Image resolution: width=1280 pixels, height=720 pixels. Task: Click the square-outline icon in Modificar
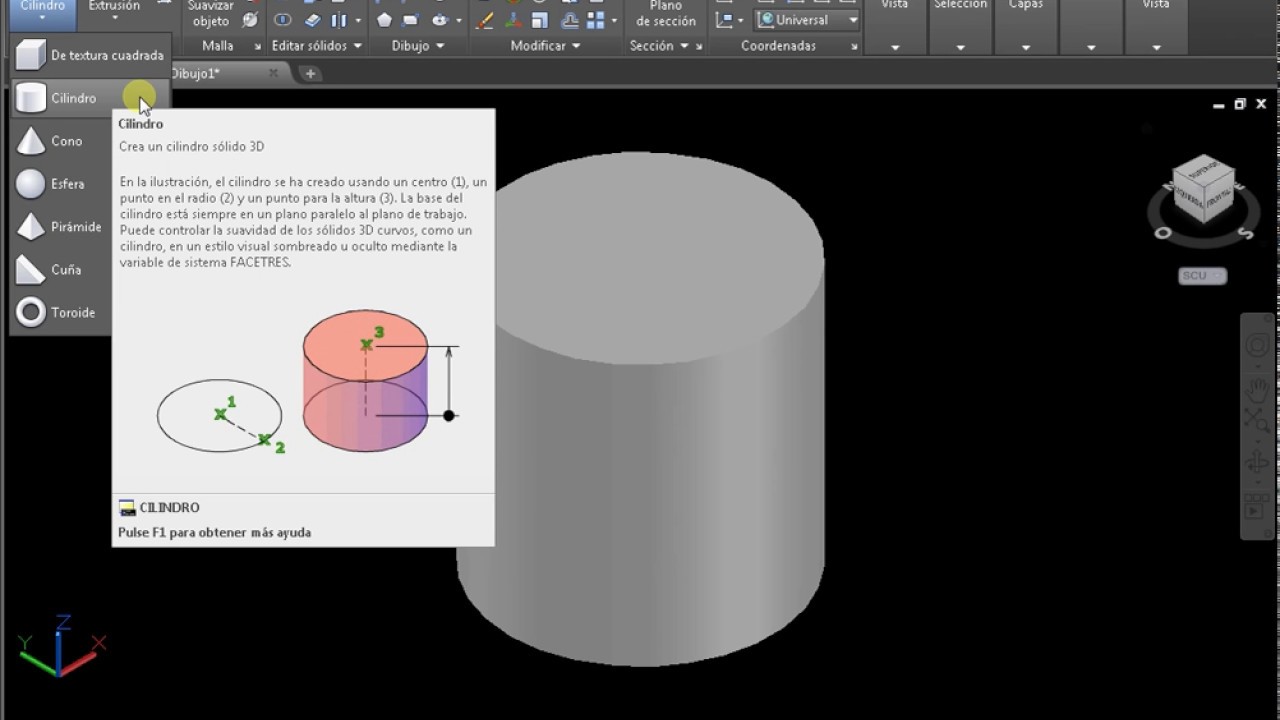540,20
